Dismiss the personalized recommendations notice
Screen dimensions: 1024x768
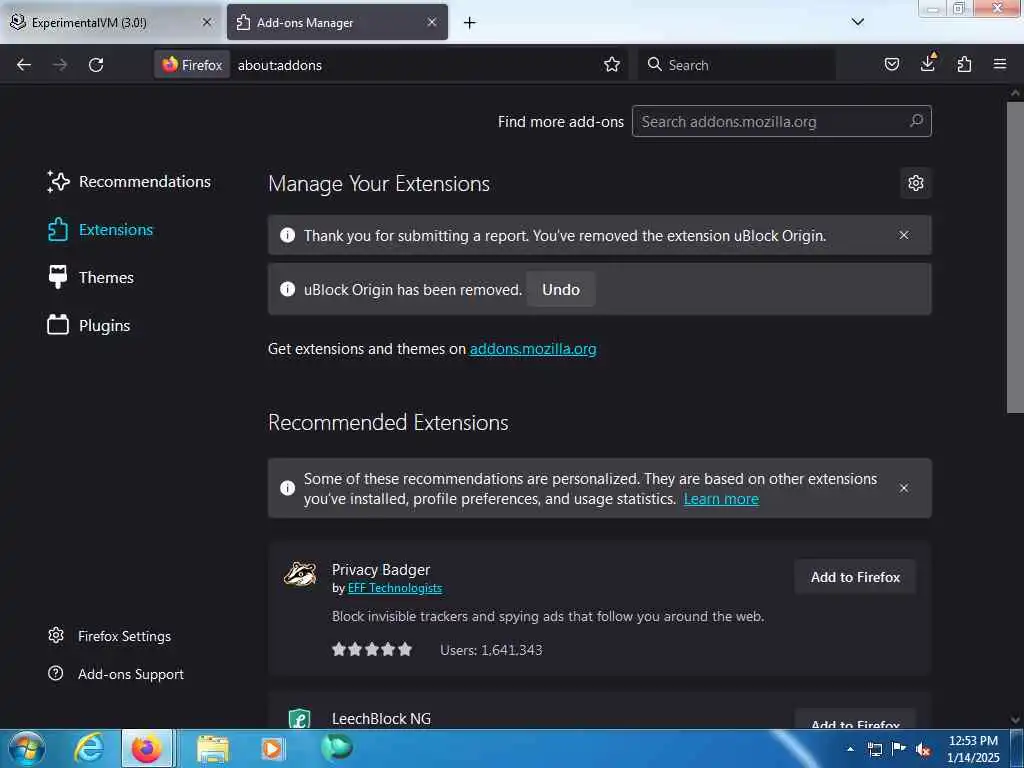coord(904,488)
